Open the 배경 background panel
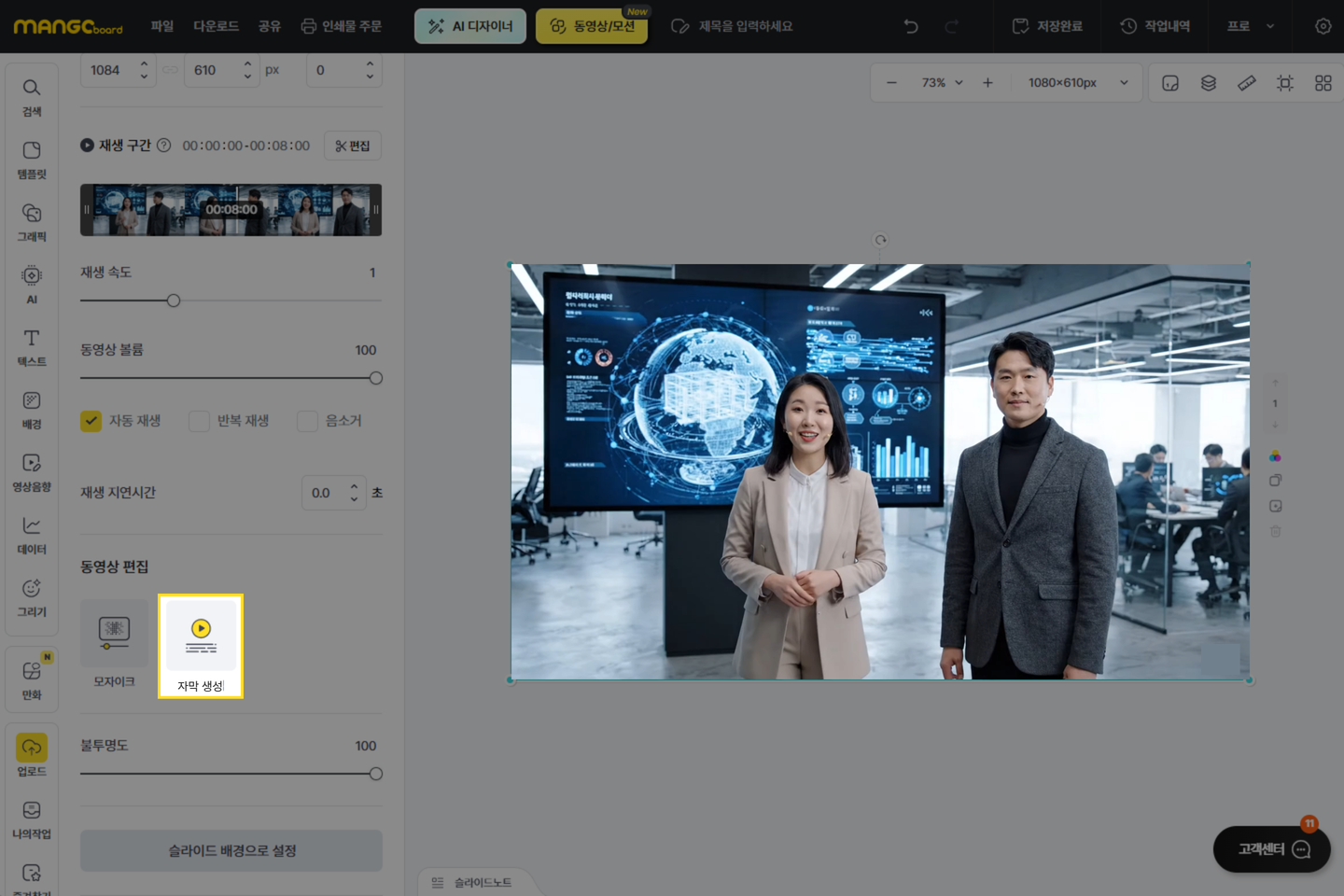Image resolution: width=1344 pixels, height=896 pixels. [32, 409]
